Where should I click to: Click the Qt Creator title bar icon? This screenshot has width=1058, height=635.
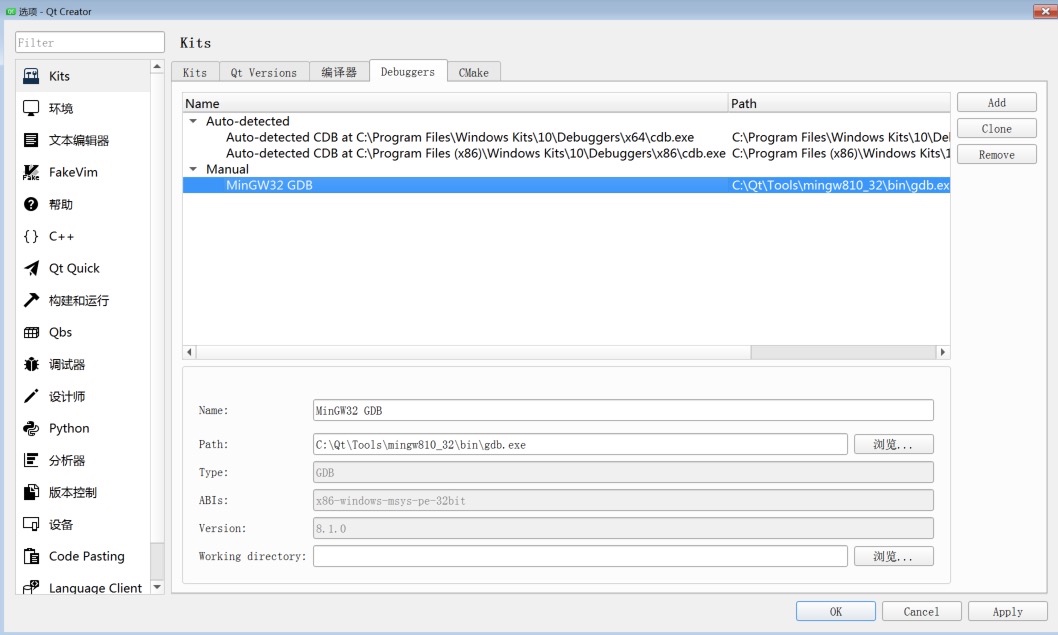click(10, 11)
